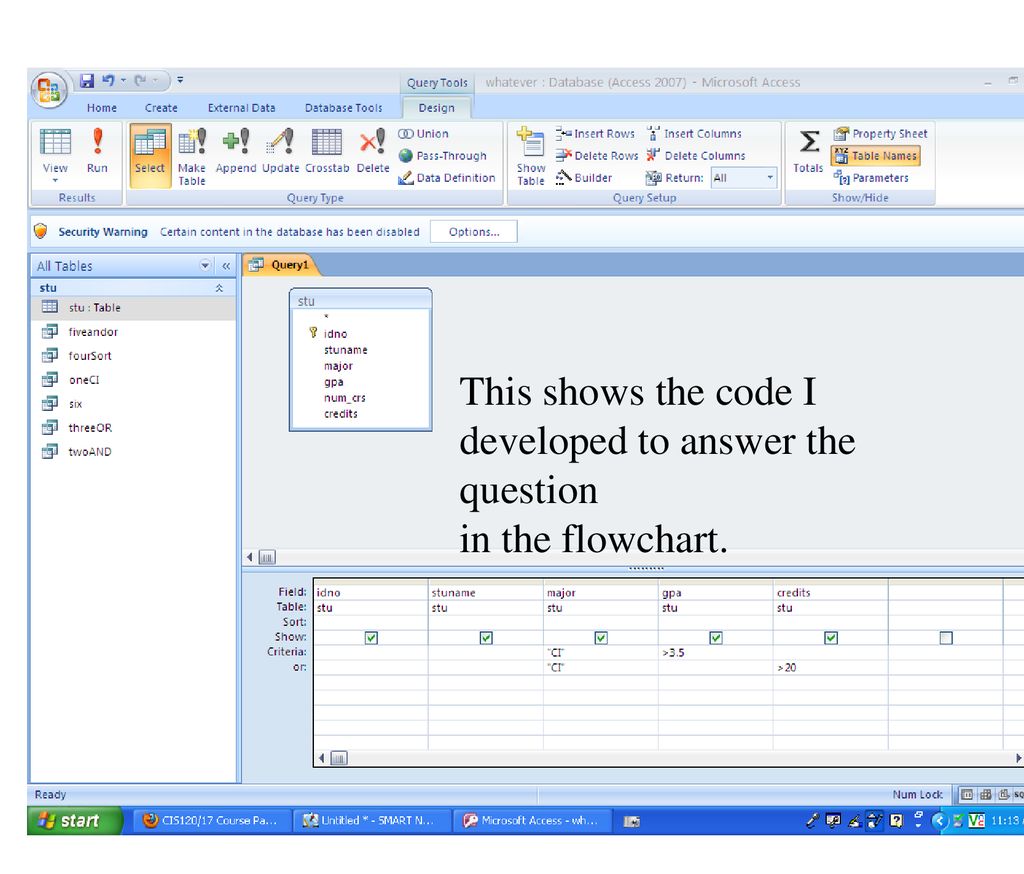Toggle Table Names row display
Screen dimensions: 1024x874
[876, 156]
